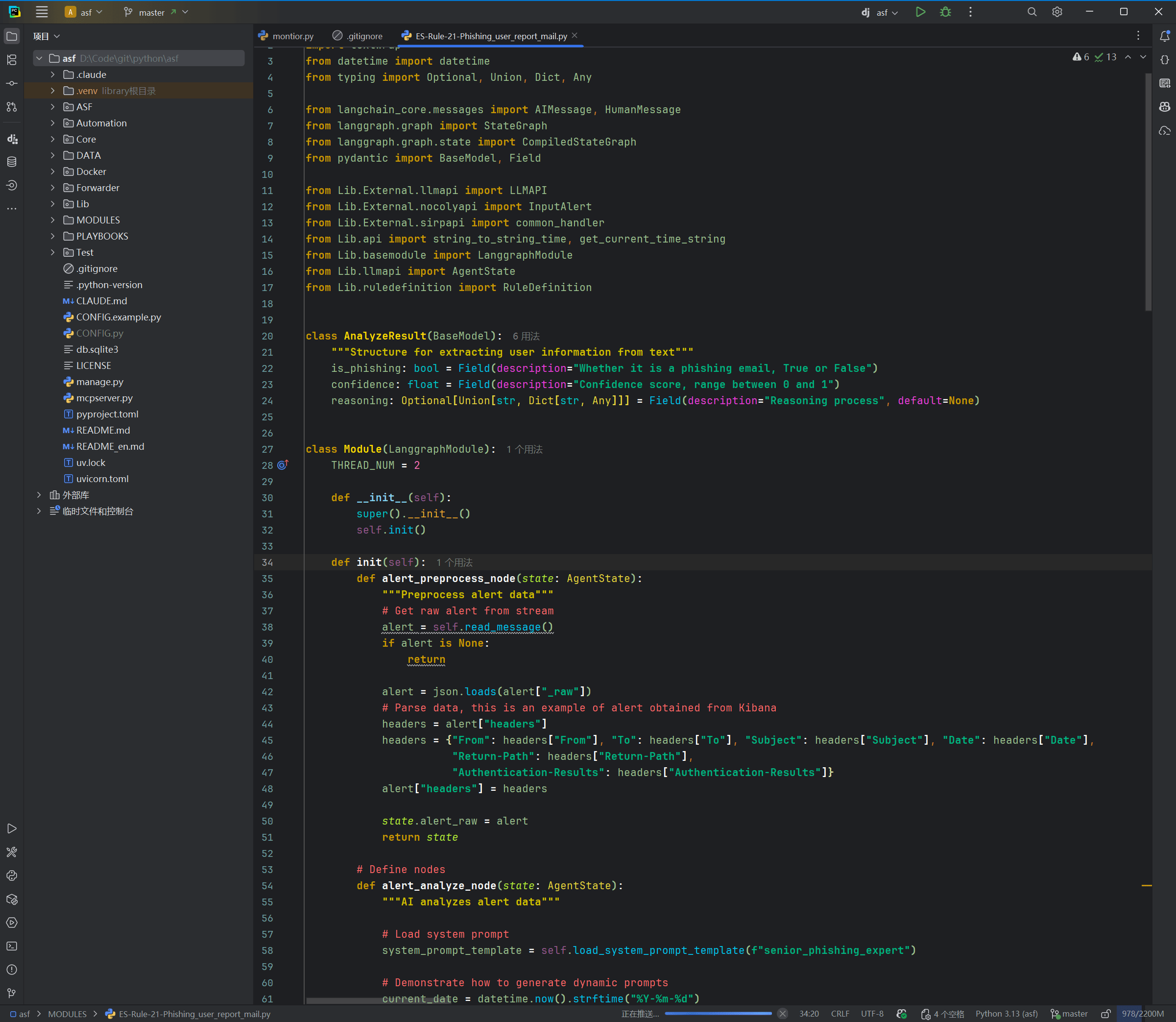Open the main hamburger menu
Screen dimensions: 1176x1022
click(x=41, y=11)
